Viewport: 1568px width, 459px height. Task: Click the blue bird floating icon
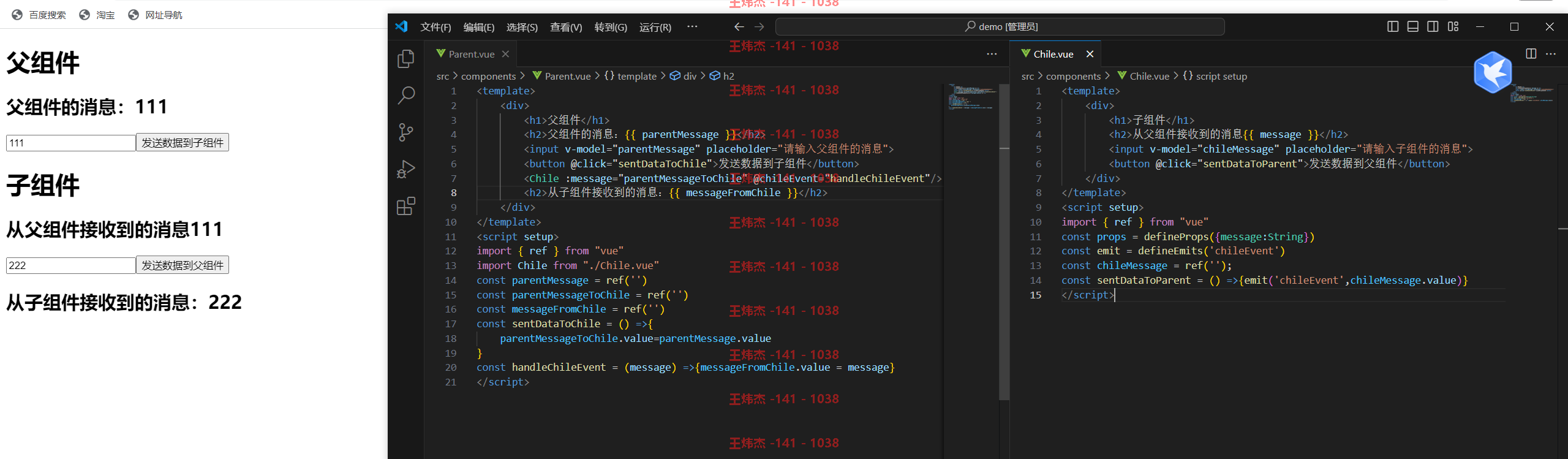(1493, 72)
